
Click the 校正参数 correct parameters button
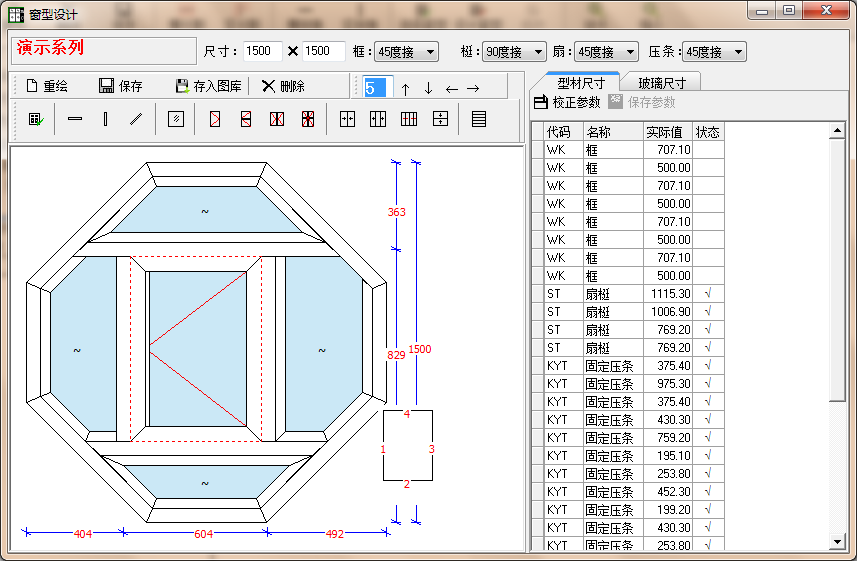click(x=567, y=102)
